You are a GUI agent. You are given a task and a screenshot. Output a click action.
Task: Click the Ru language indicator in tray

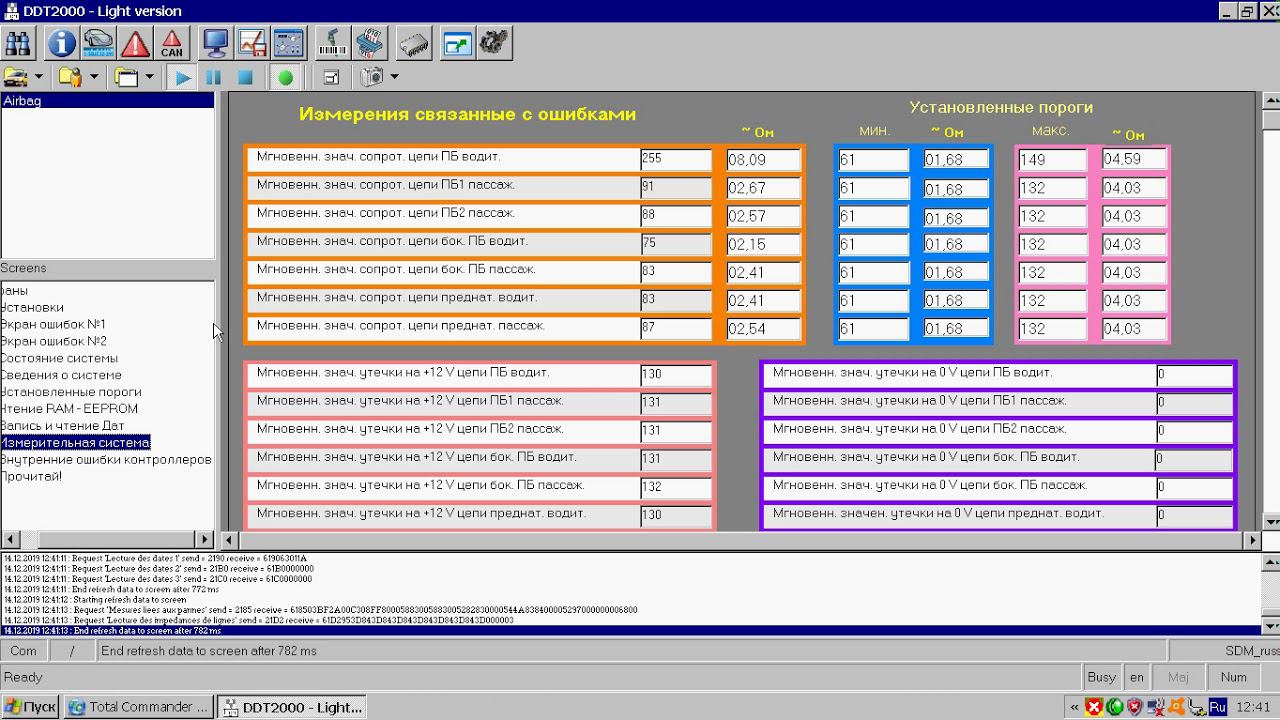1217,707
